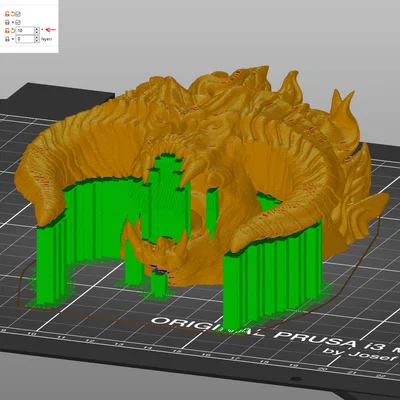400x400 pixels.
Task: Toggle the checkbox in the first settings row
Action: [18, 14]
